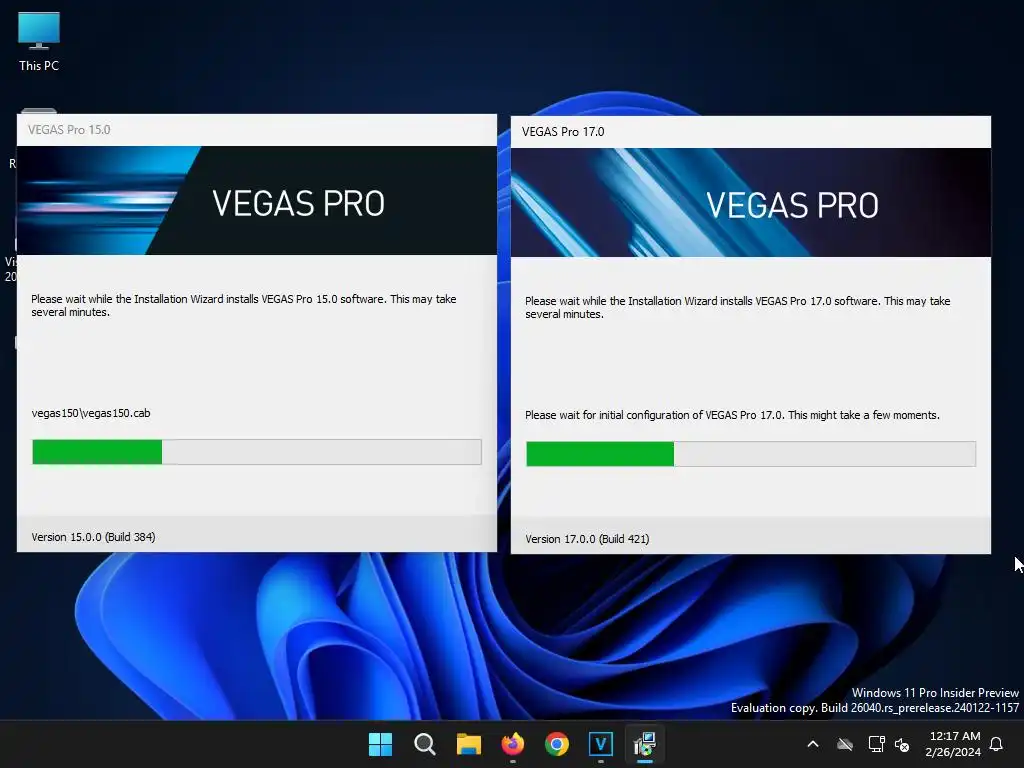Viewport: 1024px width, 768px height.
Task: Open the Windows Start menu
Action: click(x=380, y=744)
